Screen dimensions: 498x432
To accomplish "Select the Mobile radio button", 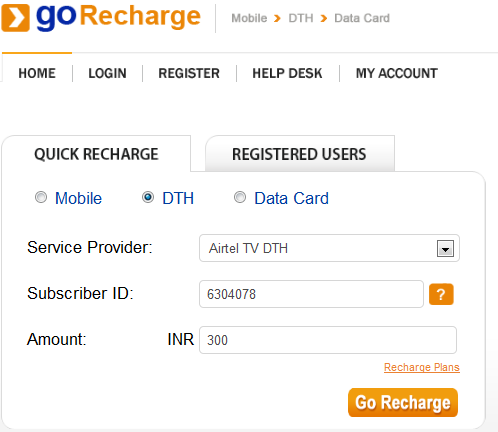I will coord(41,197).
